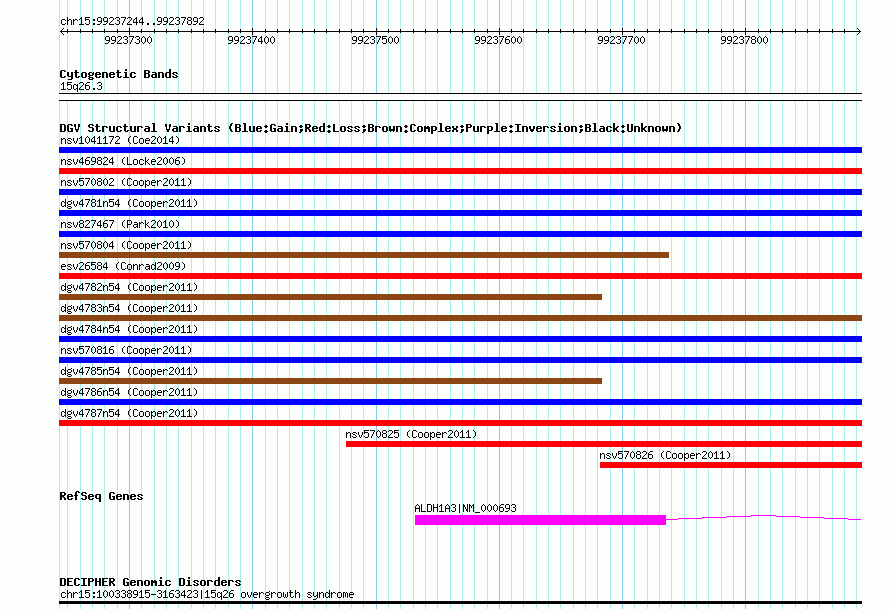Viewport: 890px width, 609px height.
Task: Click the red dgv4787n54 loss bar
Action: pyautogui.click(x=460, y=423)
